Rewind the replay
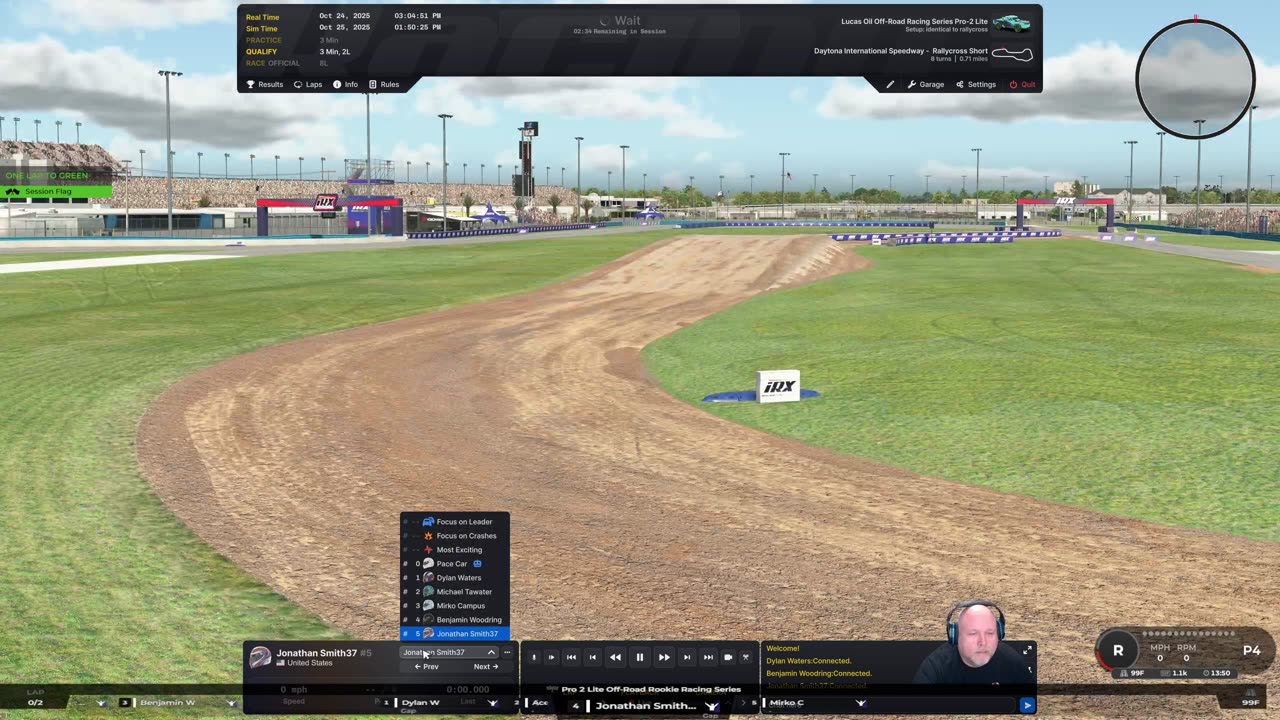 coord(615,657)
